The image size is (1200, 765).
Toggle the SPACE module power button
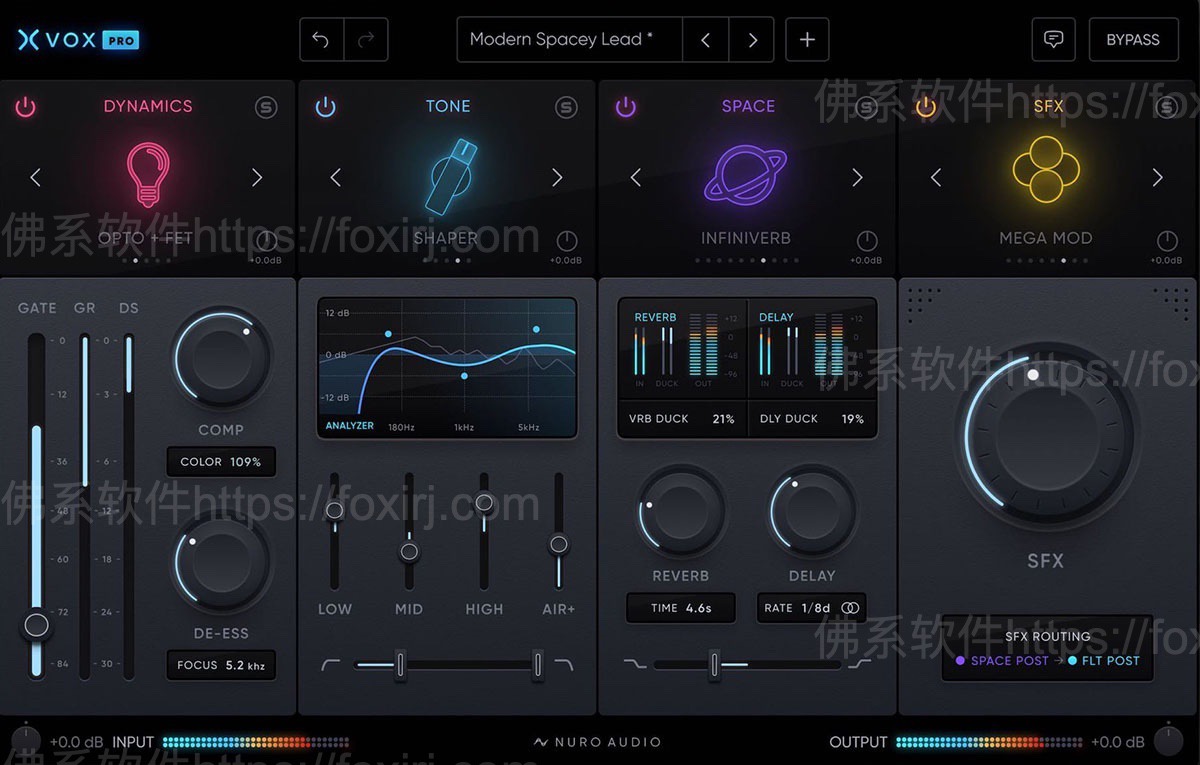pos(625,108)
